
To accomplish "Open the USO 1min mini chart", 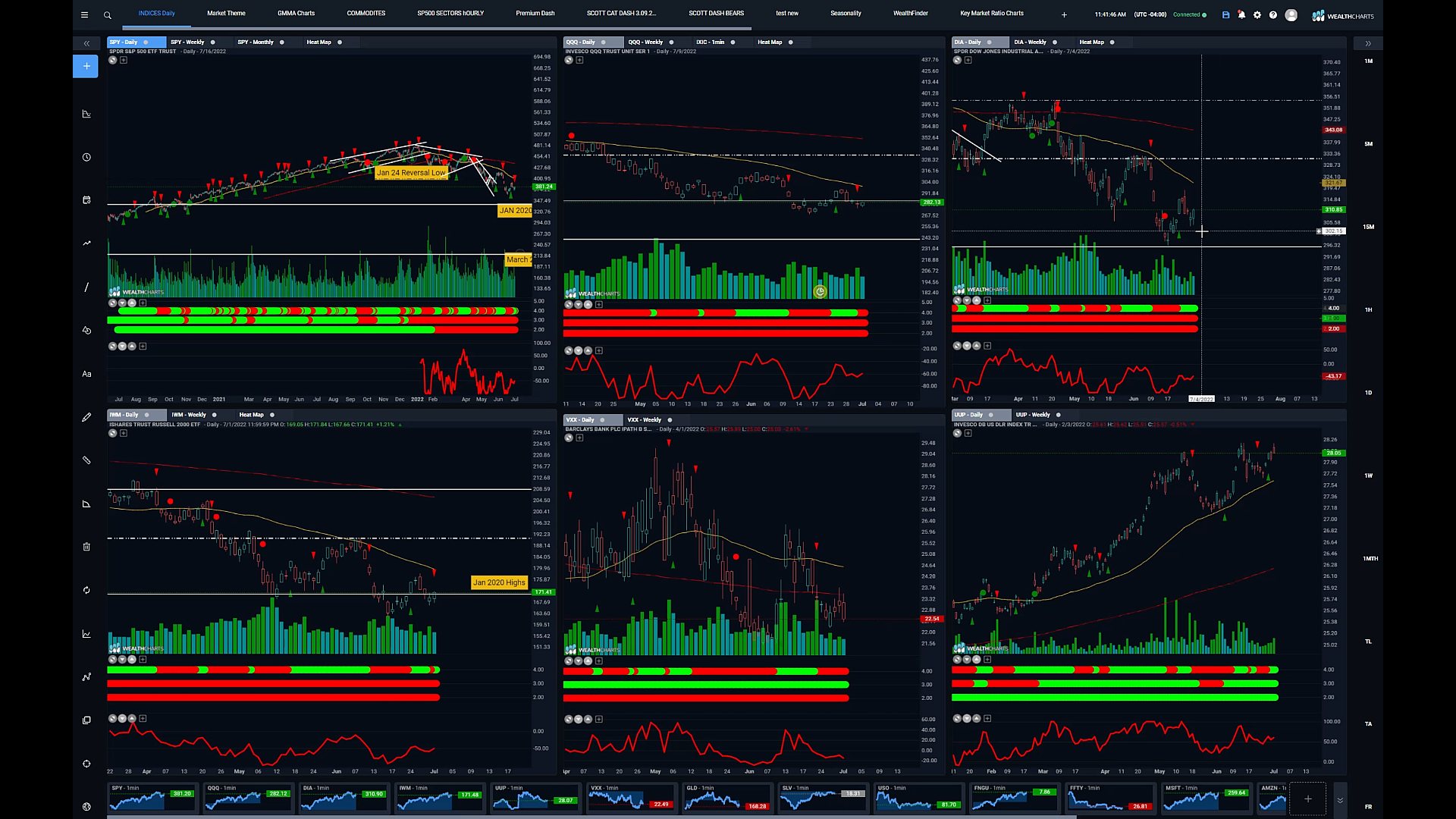I will tap(918, 799).
